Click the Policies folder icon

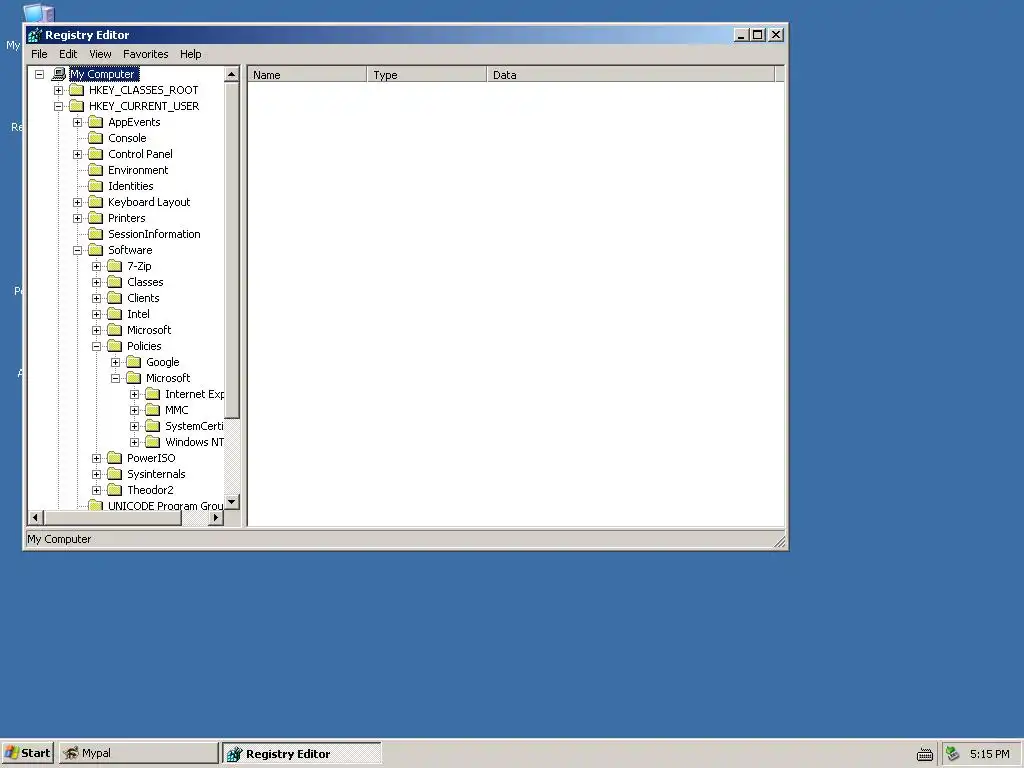click(115, 346)
